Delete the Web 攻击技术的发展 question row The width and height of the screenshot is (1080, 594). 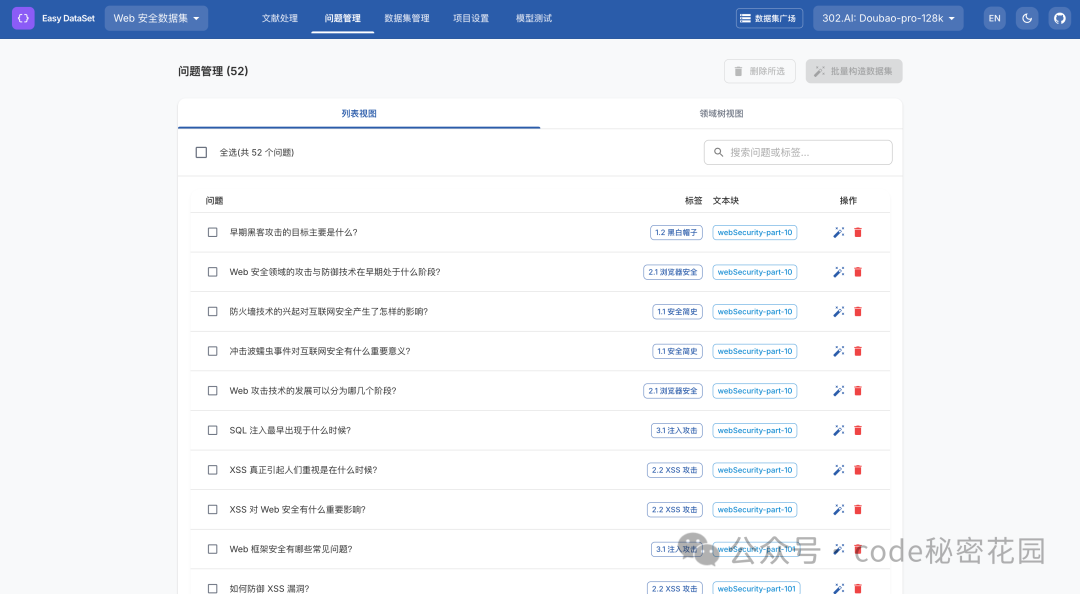point(858,391)
